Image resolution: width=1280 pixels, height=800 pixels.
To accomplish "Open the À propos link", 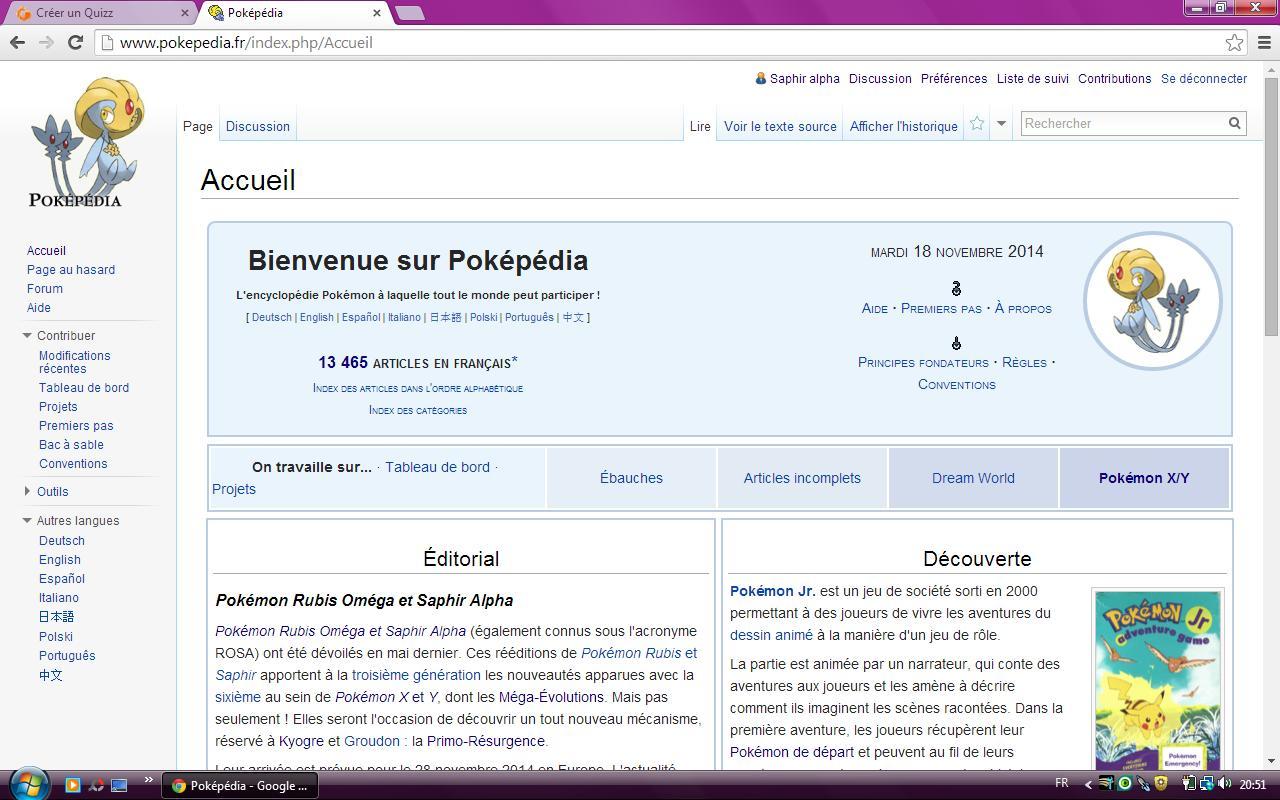I will [1023, 308].
